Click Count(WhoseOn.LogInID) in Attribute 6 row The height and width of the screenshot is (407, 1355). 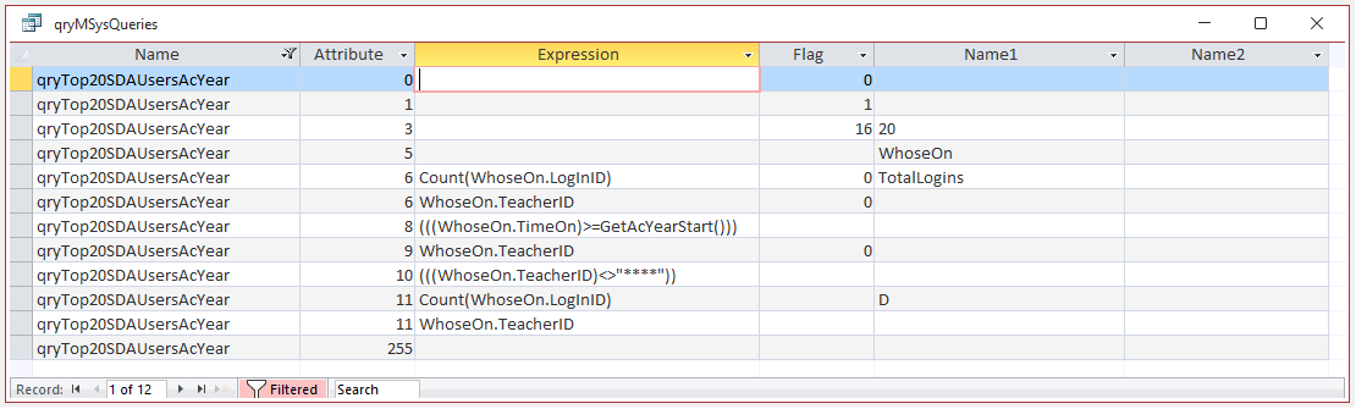click(587, 178)
